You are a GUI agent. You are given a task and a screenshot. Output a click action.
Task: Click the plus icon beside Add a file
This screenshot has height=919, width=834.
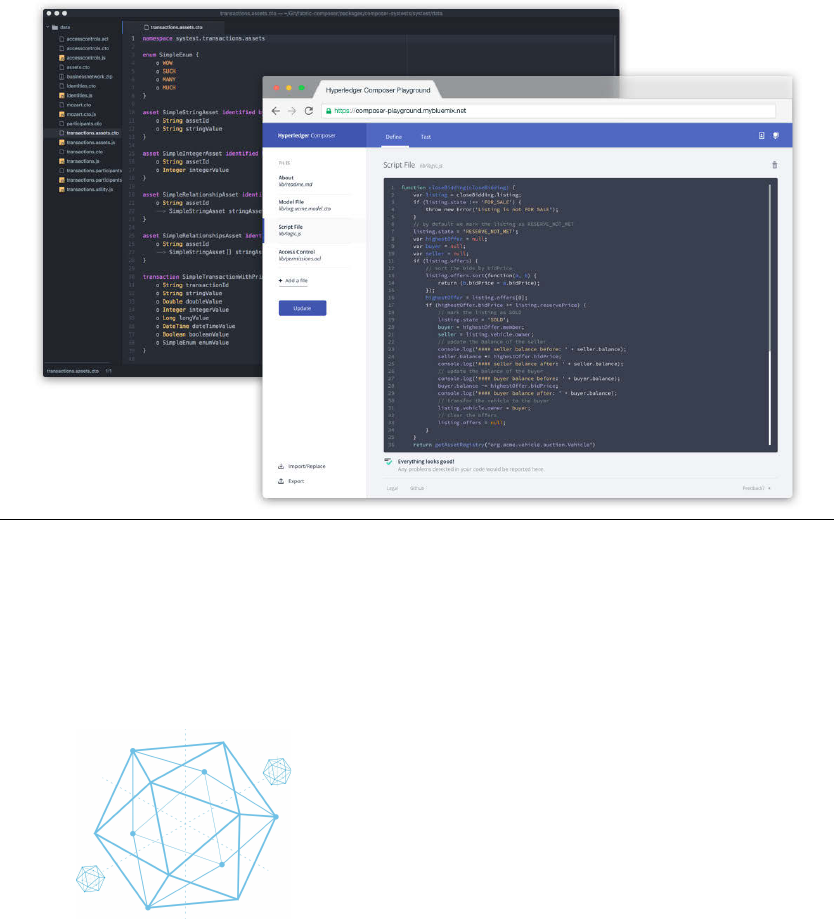click(281, 281)
